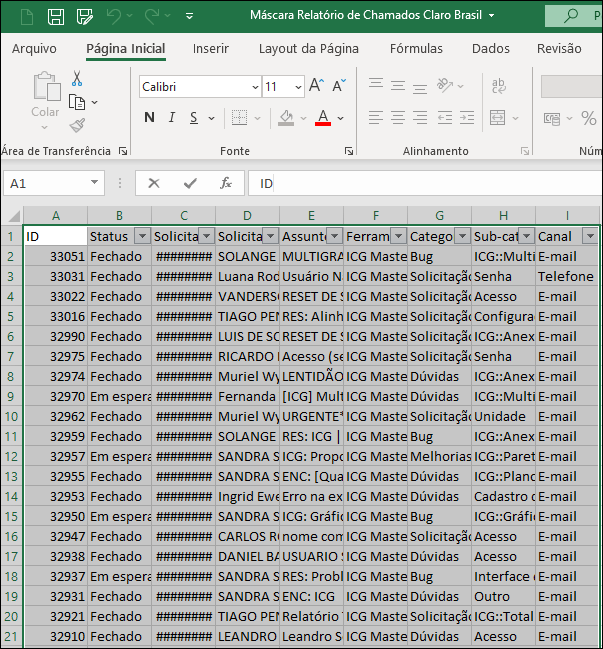
Task: Select column D header
Action: [x=247, y=216]
